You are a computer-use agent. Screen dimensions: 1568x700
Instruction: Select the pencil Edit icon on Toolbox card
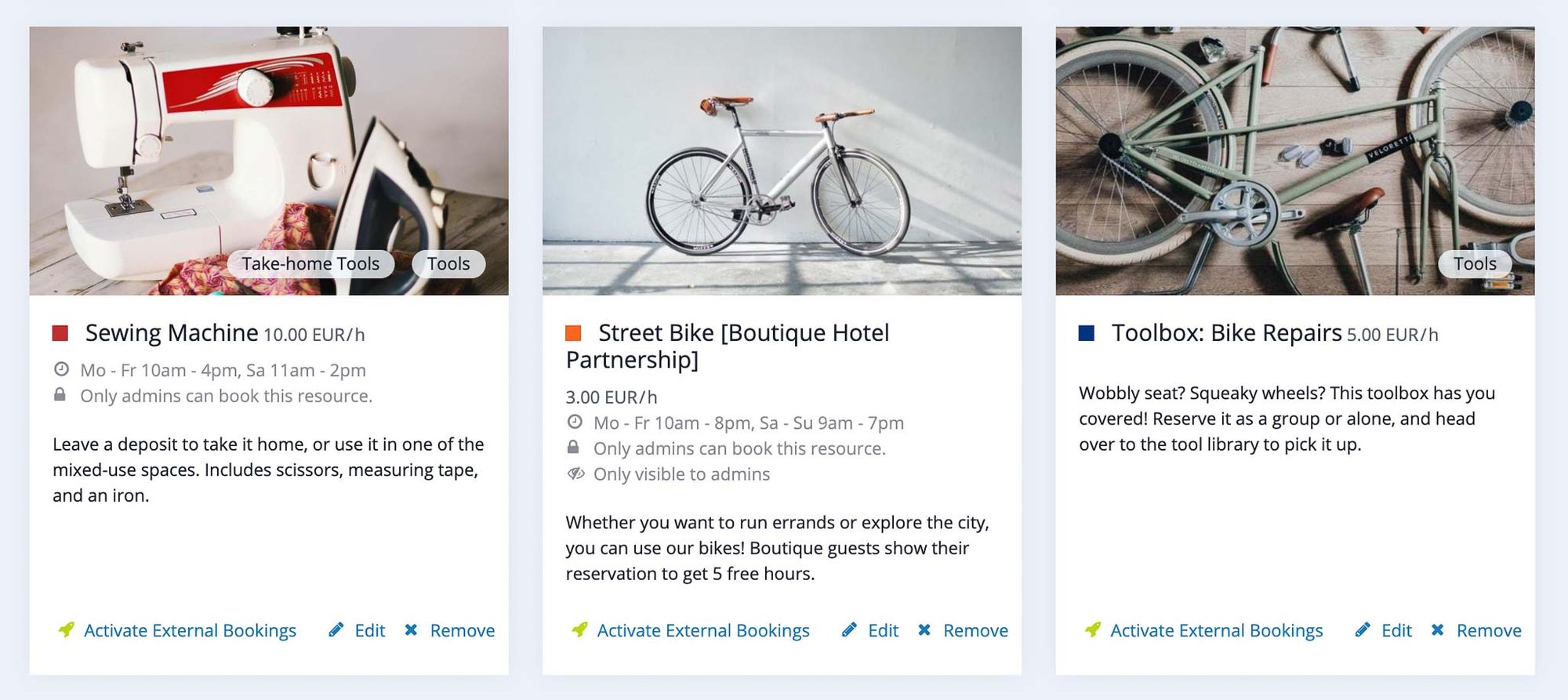pyautogui.click(x=1364, y=629)
